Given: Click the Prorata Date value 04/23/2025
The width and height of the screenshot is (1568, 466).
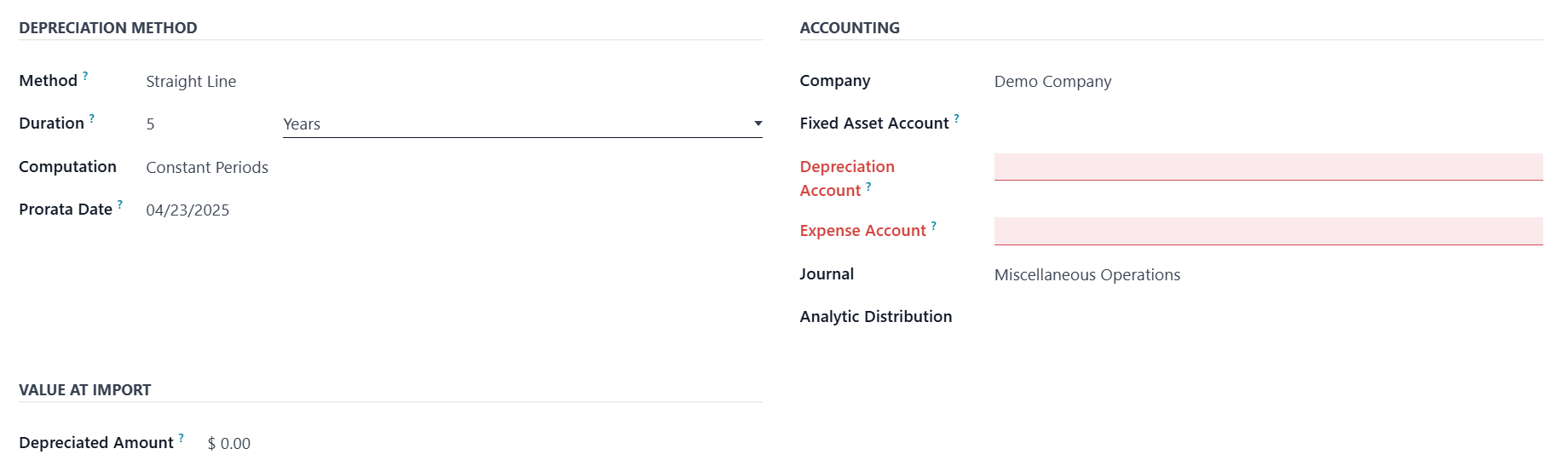Looking at the screenshot, I should pyautogui.click(x=187, y=210).
